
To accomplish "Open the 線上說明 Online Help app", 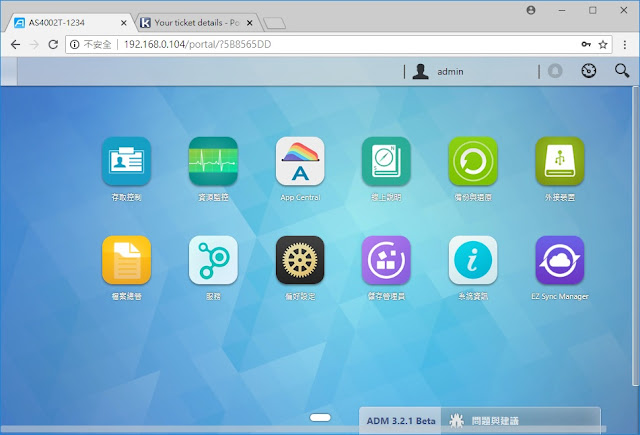I will pos(386,161).
